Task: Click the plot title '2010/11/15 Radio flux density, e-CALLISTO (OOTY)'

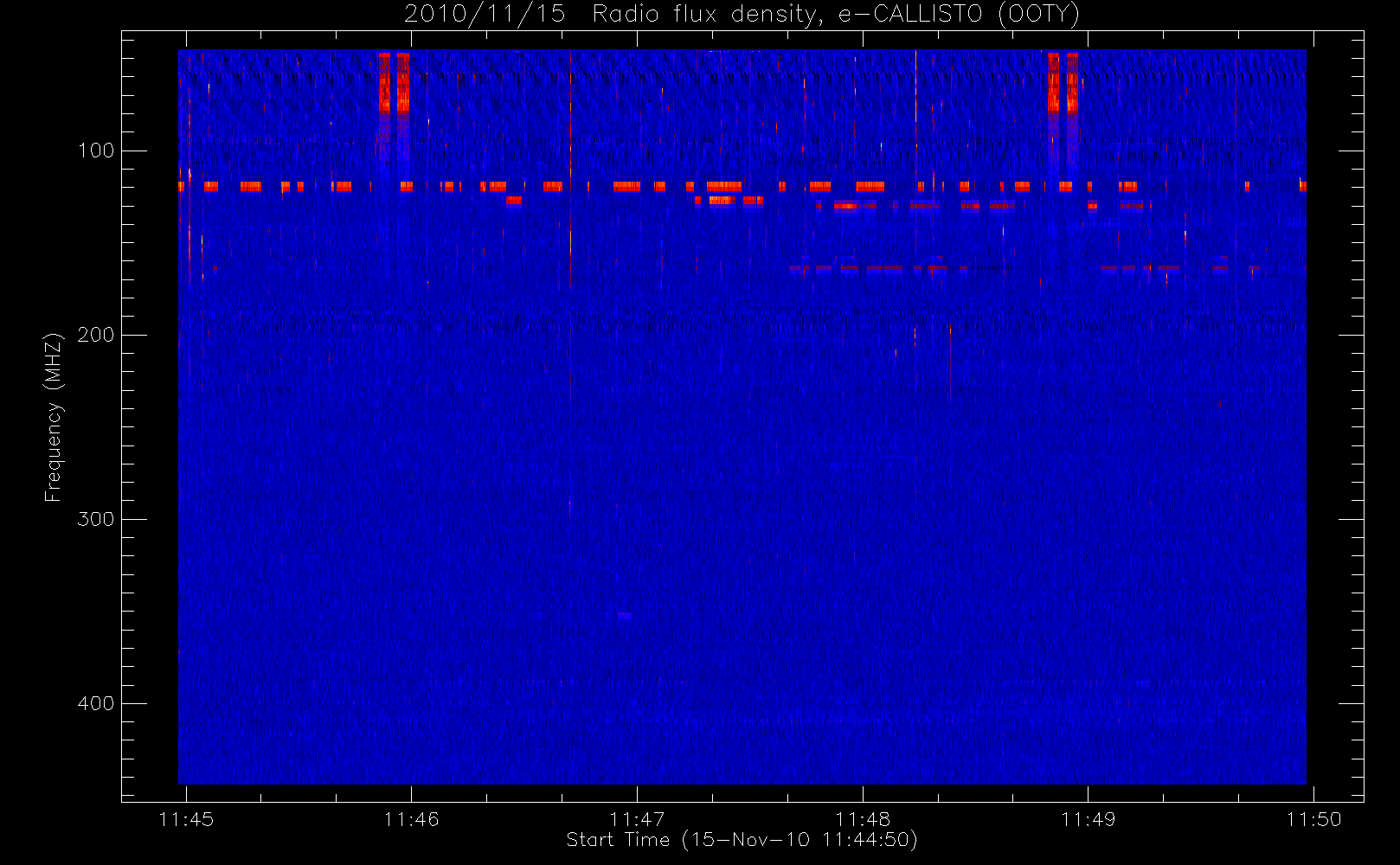Action: coord(742,14)
